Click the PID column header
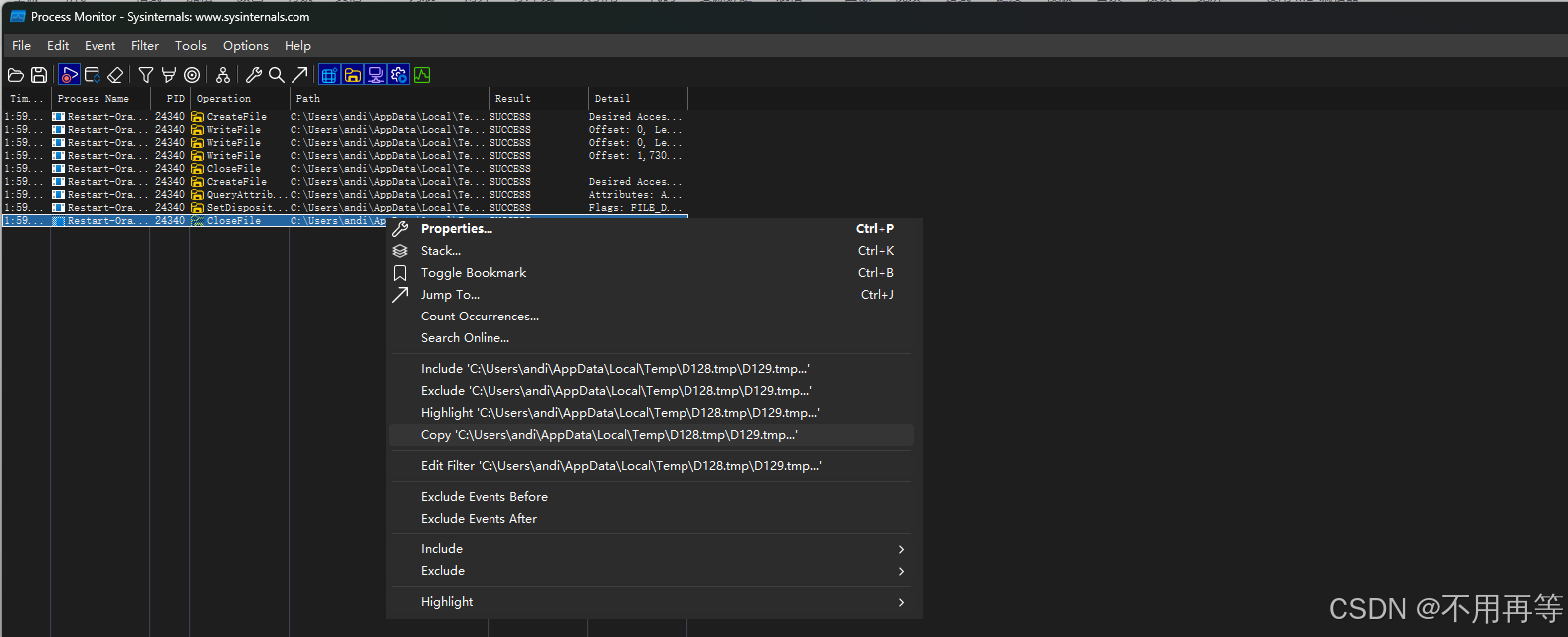1568x637 pixels. 170,99
